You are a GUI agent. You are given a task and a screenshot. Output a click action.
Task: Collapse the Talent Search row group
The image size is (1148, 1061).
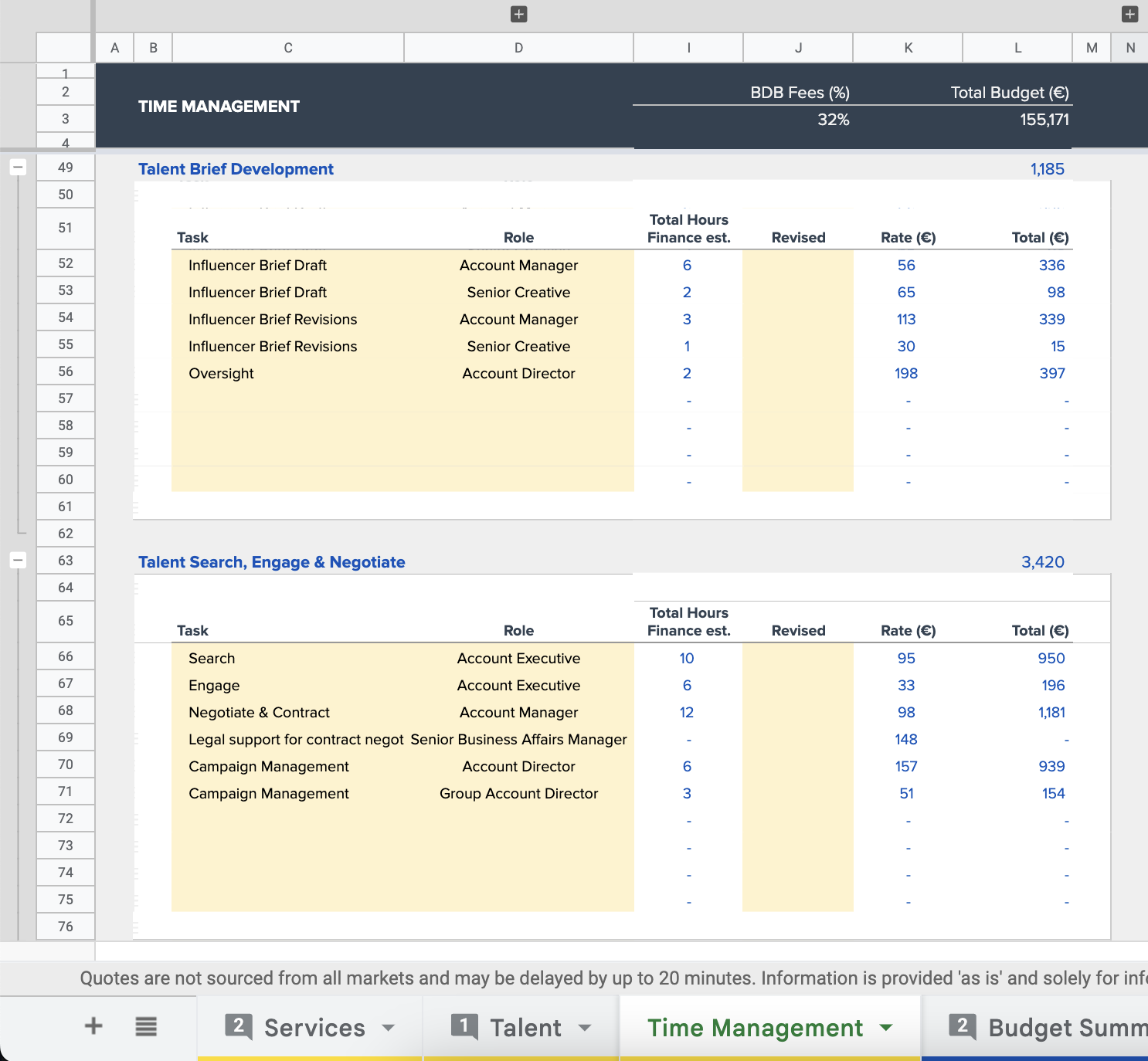[x=17, y=560]
